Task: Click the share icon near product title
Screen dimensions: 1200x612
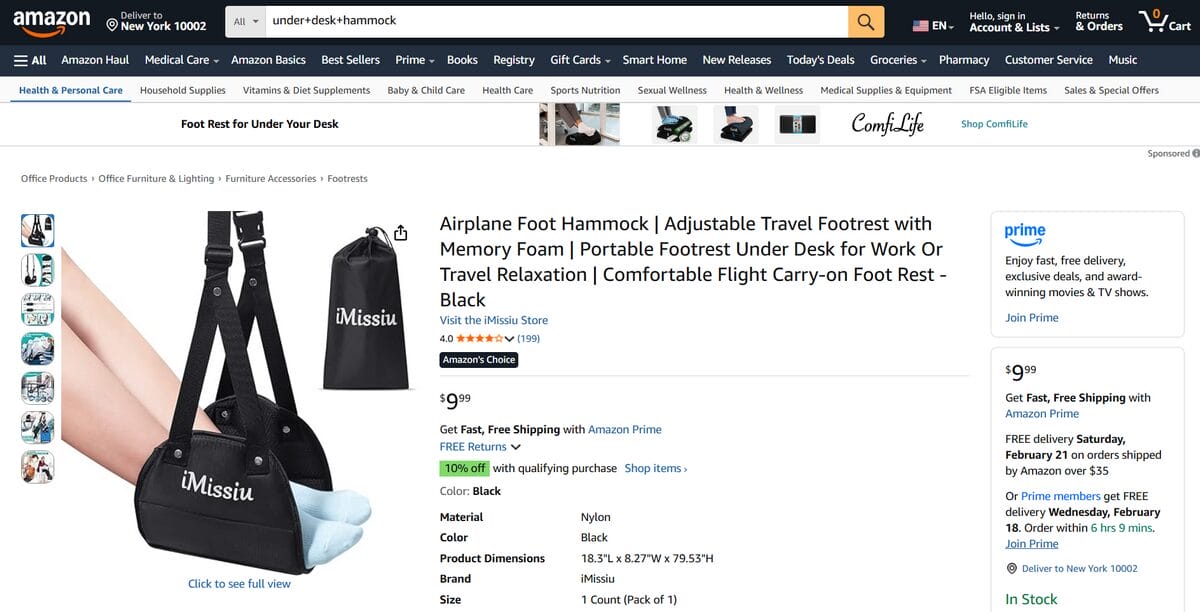Action: click(x=401, y=231)
